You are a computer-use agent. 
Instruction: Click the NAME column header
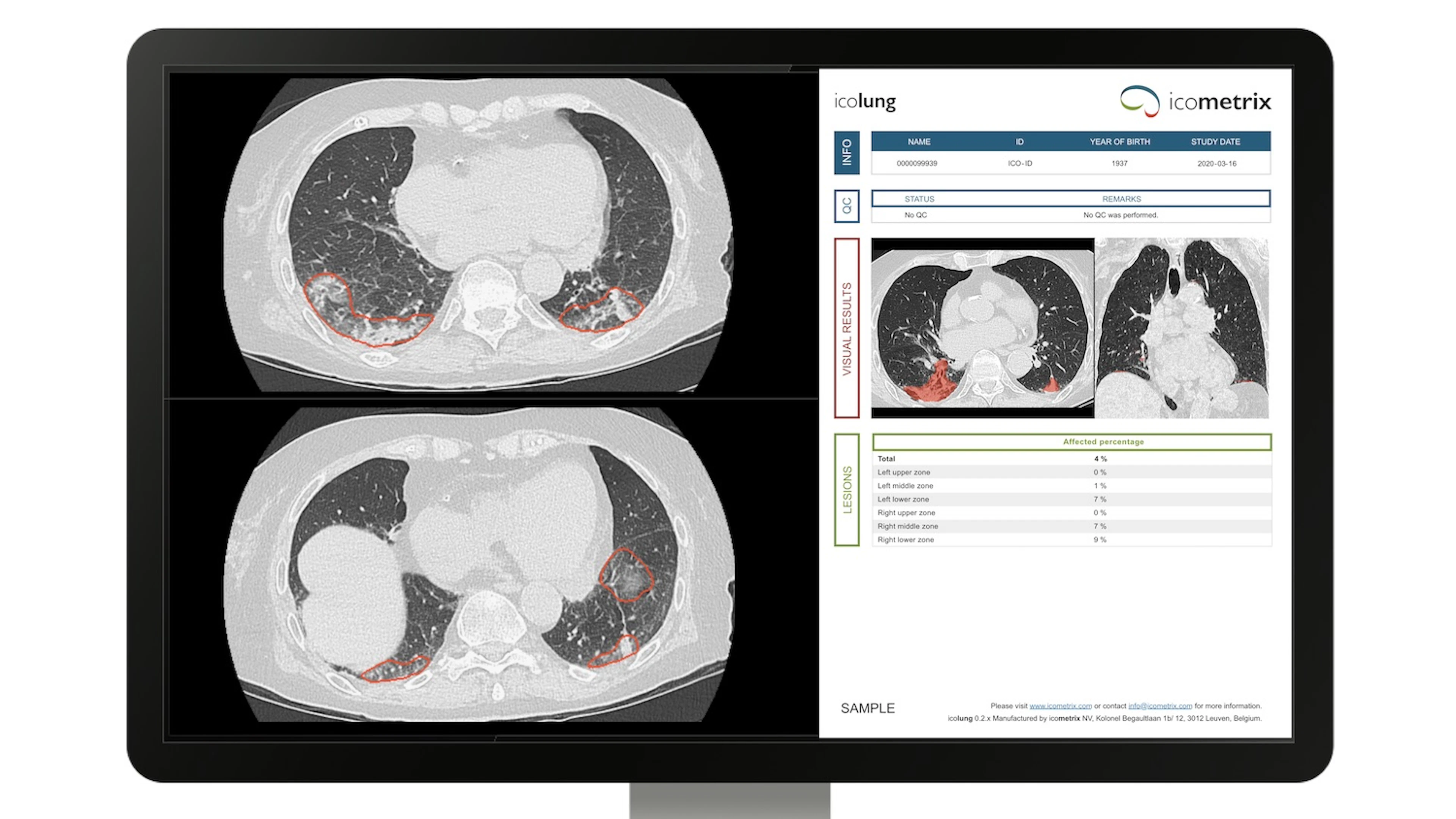pyautogui.click(x=919, y=142)
